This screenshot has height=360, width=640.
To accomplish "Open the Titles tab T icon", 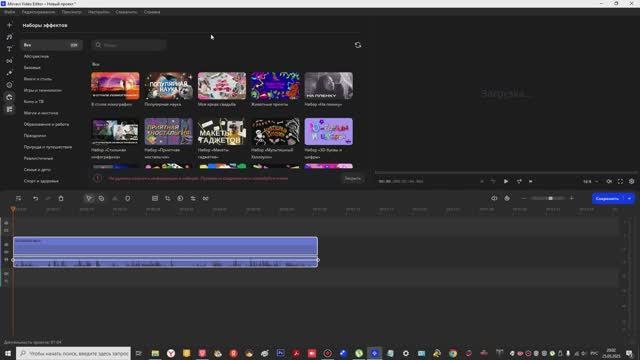I will (x=9, y=49).
